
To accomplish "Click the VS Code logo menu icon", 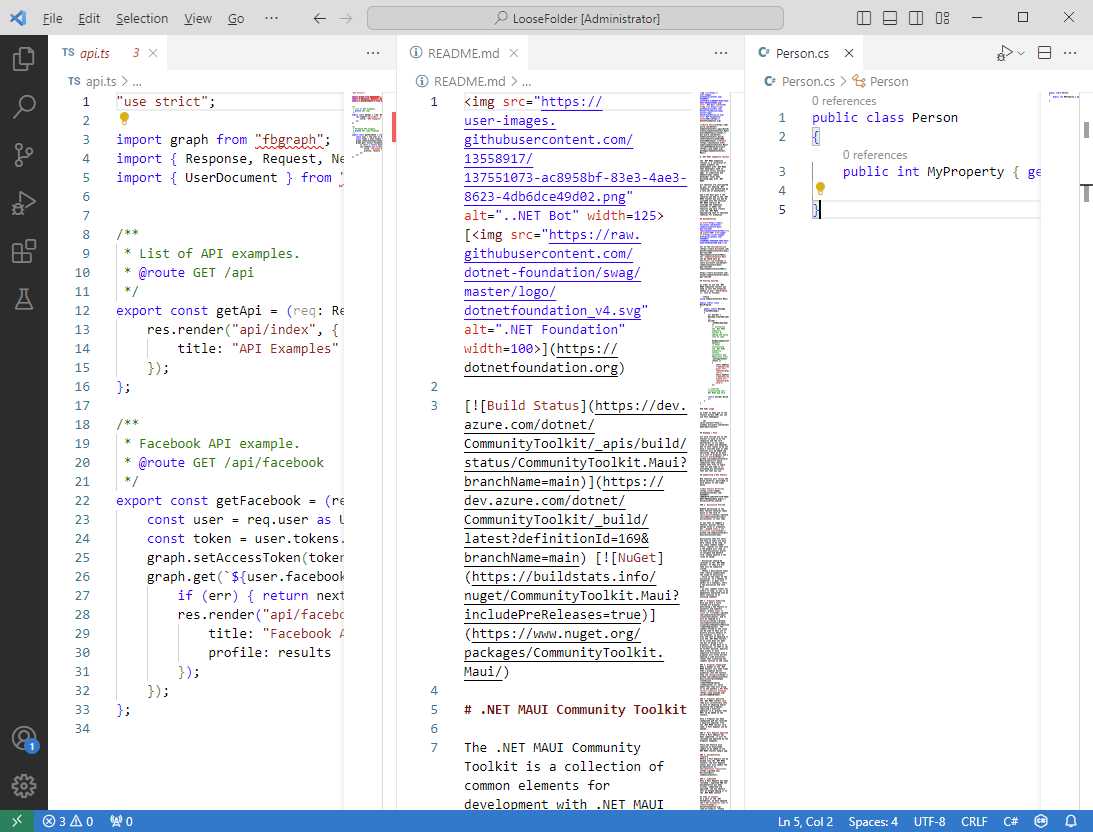I will tap(18, 18).
